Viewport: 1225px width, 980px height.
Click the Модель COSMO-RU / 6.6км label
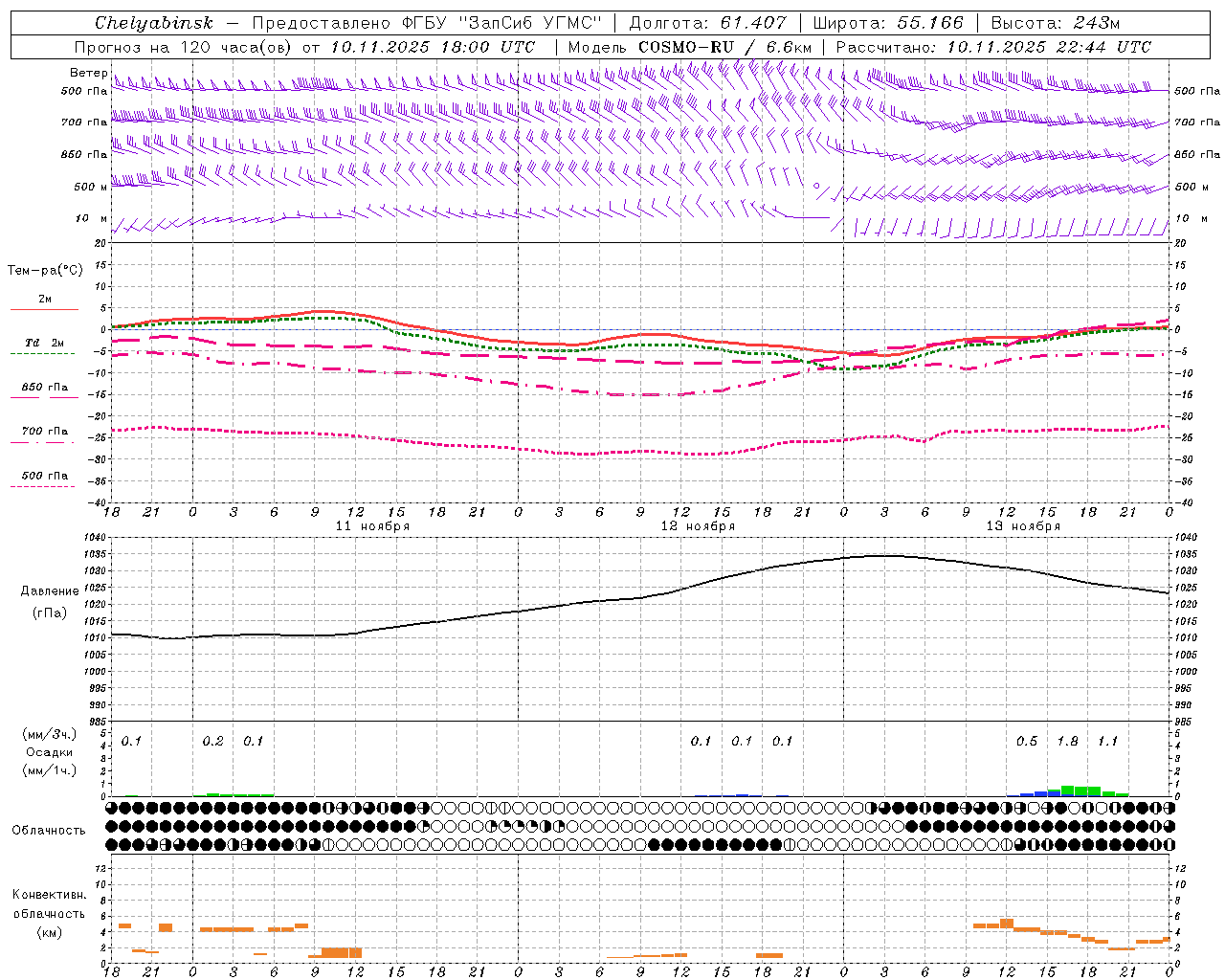coord(690,47)
